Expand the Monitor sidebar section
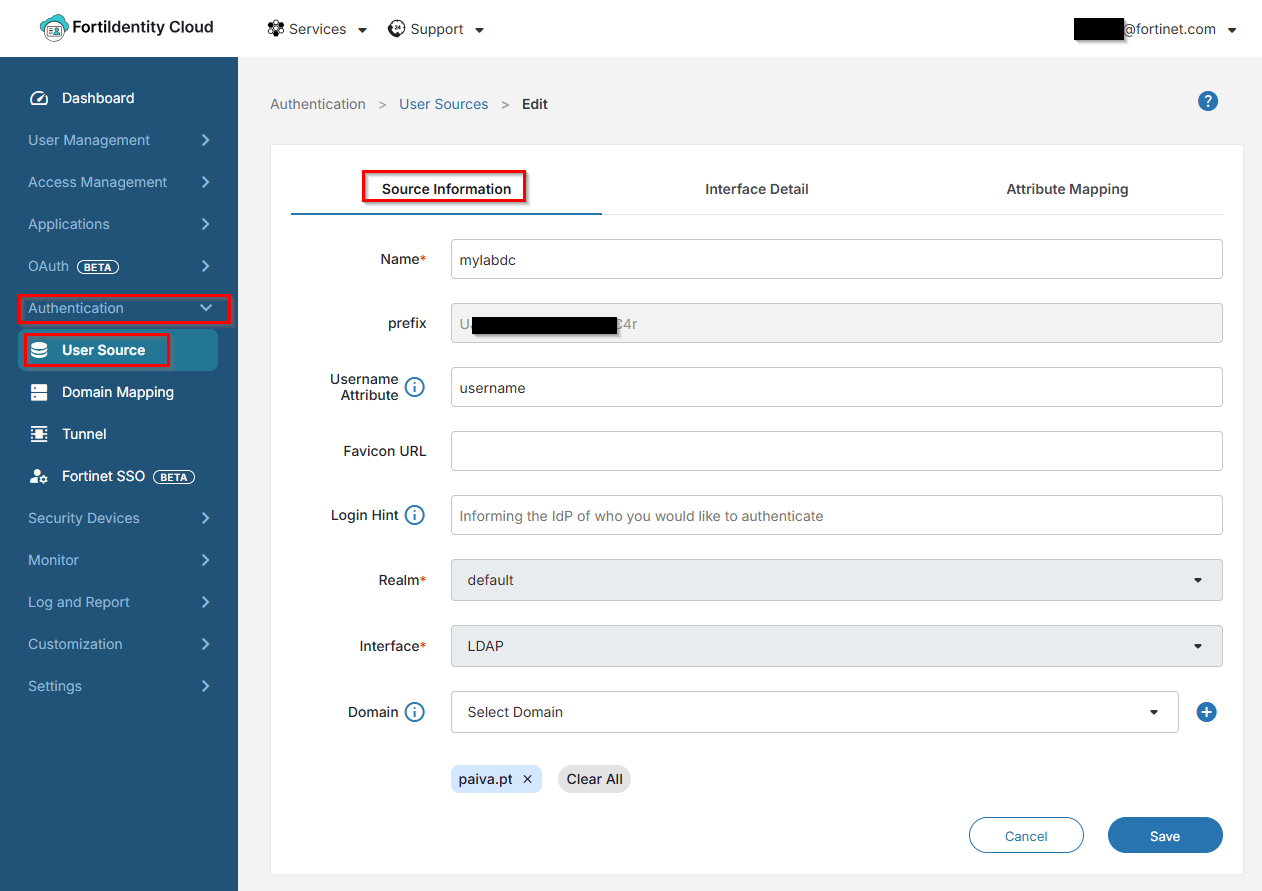Viewport: 1262px width, 891px height. (119, 560)
